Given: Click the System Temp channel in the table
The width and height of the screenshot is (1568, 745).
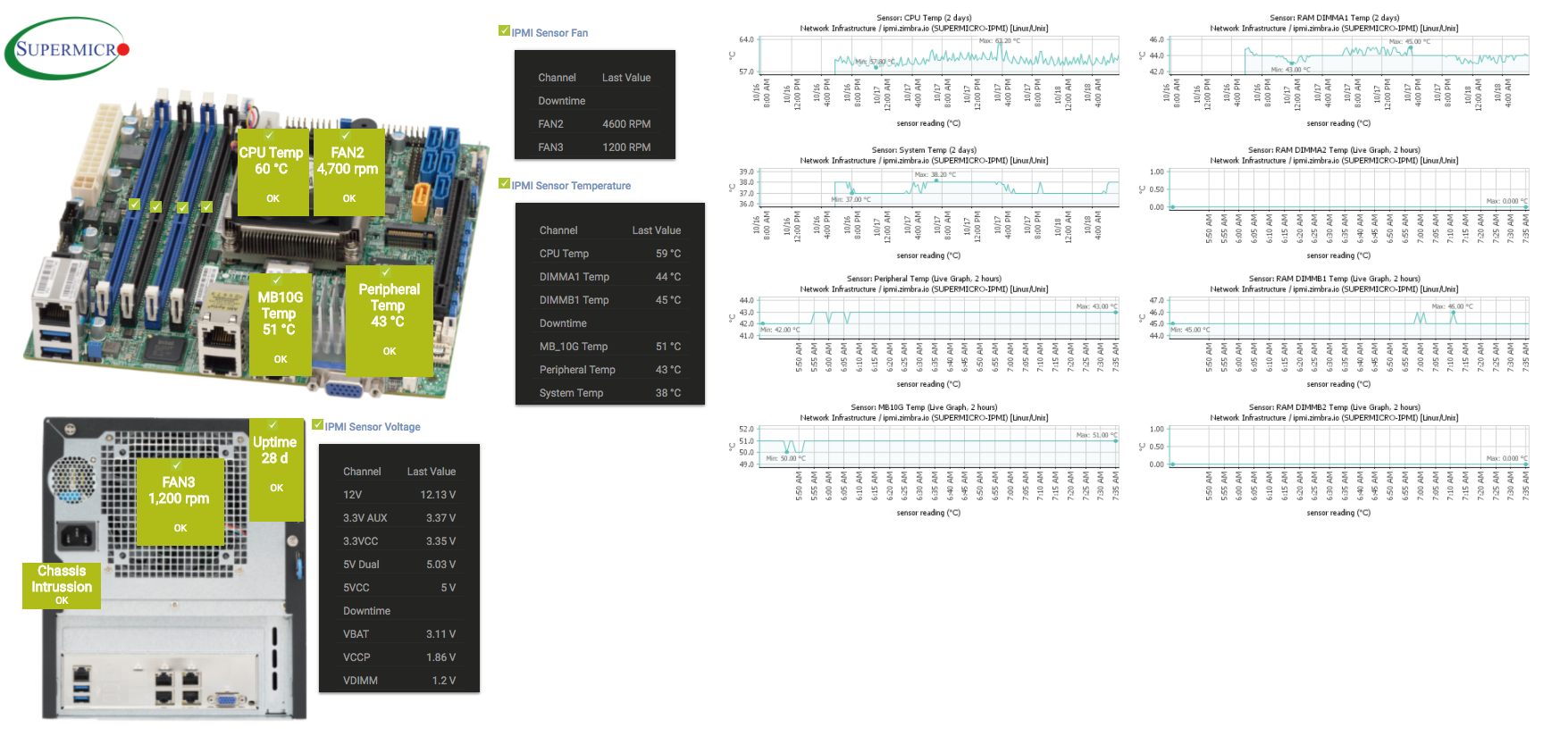Looking at the screenshot, I should tap(572, 393).
